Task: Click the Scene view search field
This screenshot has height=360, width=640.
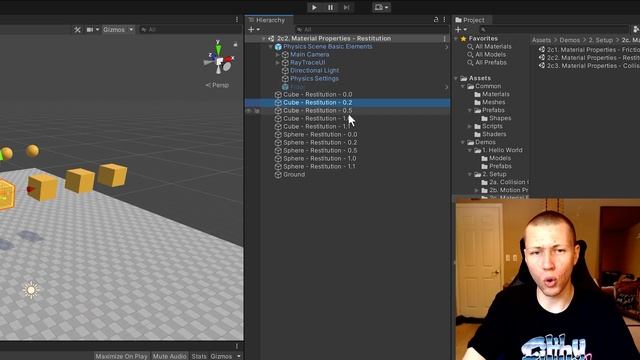Action: [x=190, y=29]
